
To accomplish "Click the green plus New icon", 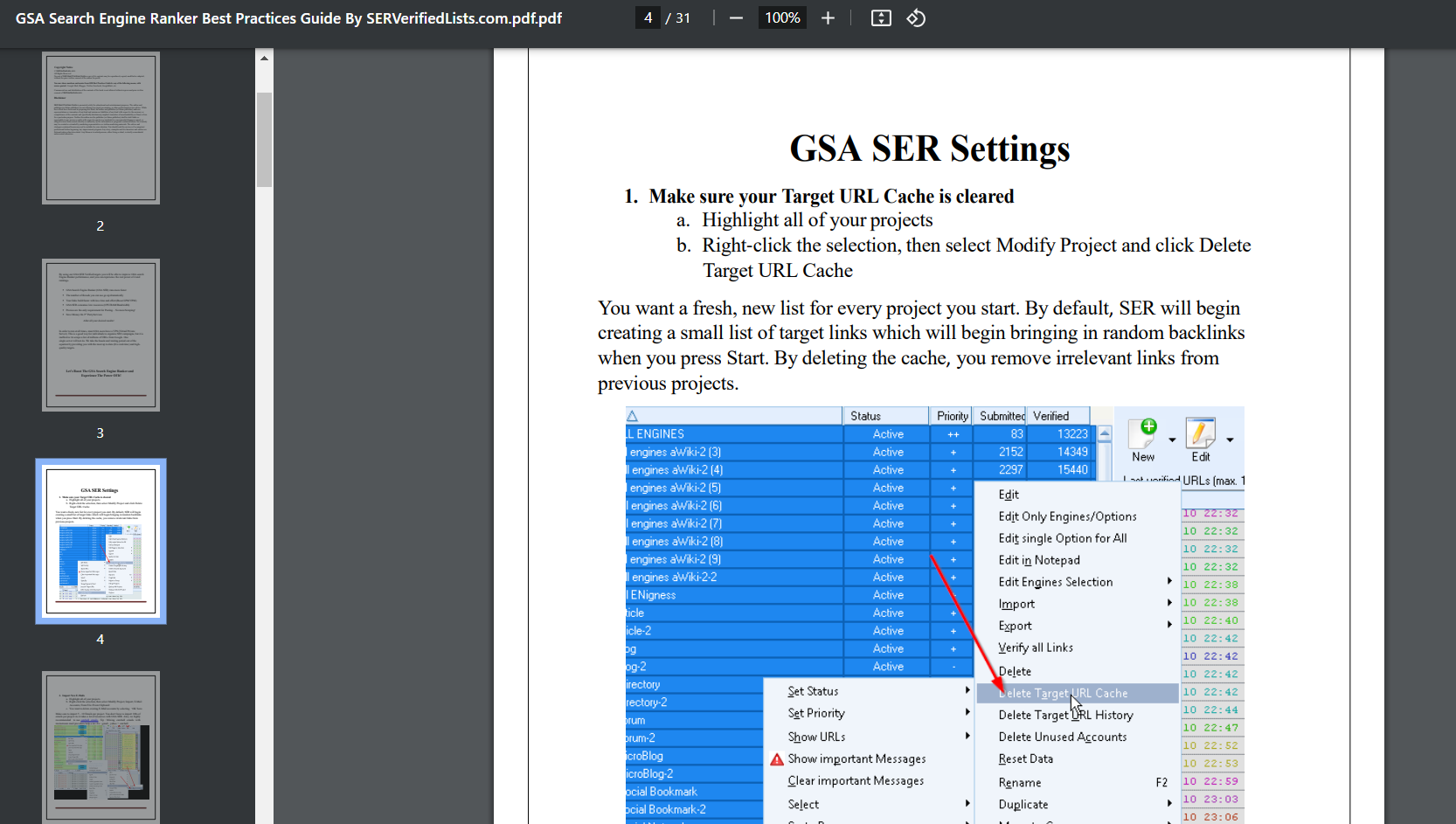I will click(1143, 433).
